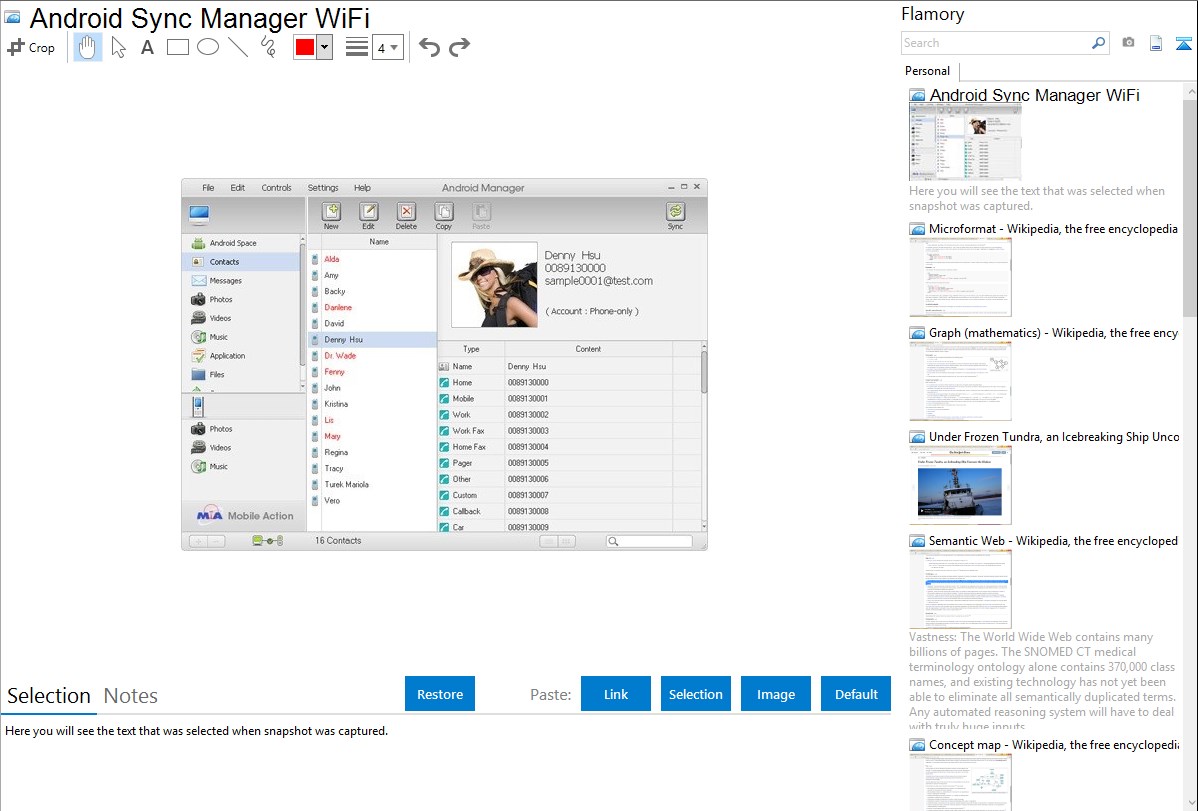Click the connection status icon in Android Manager footer
This screenshot has height=811, width=1198.
click(267, 541)
